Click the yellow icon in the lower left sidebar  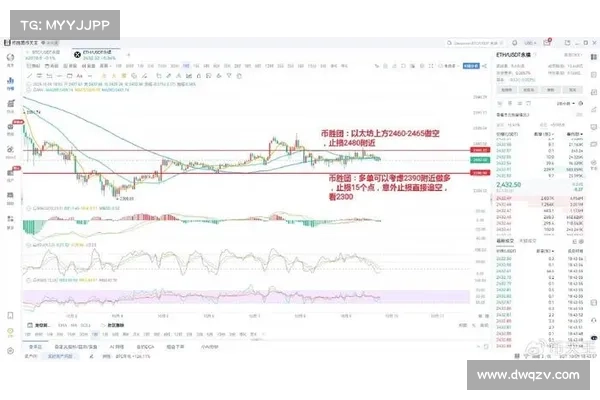point(10,331)
